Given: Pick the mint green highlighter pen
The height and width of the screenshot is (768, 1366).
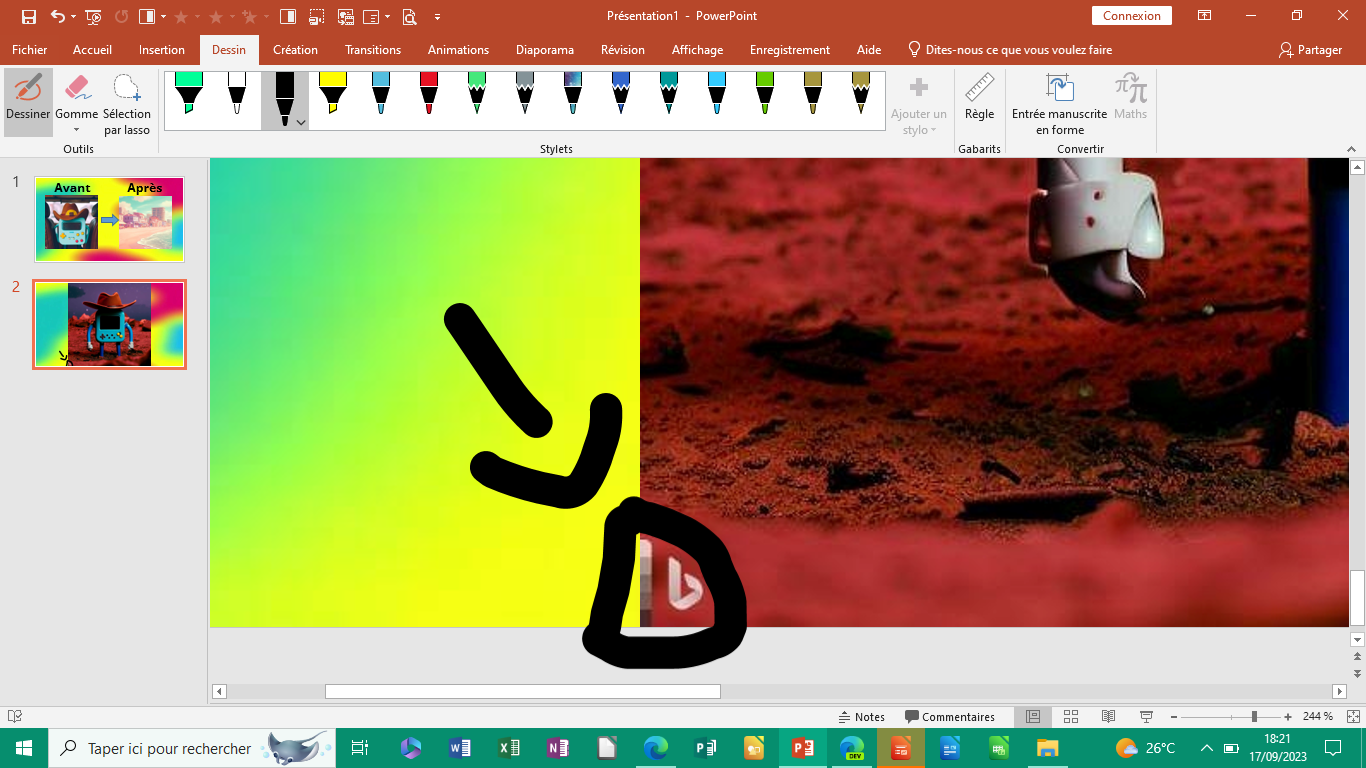Looking at the screenshot, I should pyautogui.click(x=188, y=94).
